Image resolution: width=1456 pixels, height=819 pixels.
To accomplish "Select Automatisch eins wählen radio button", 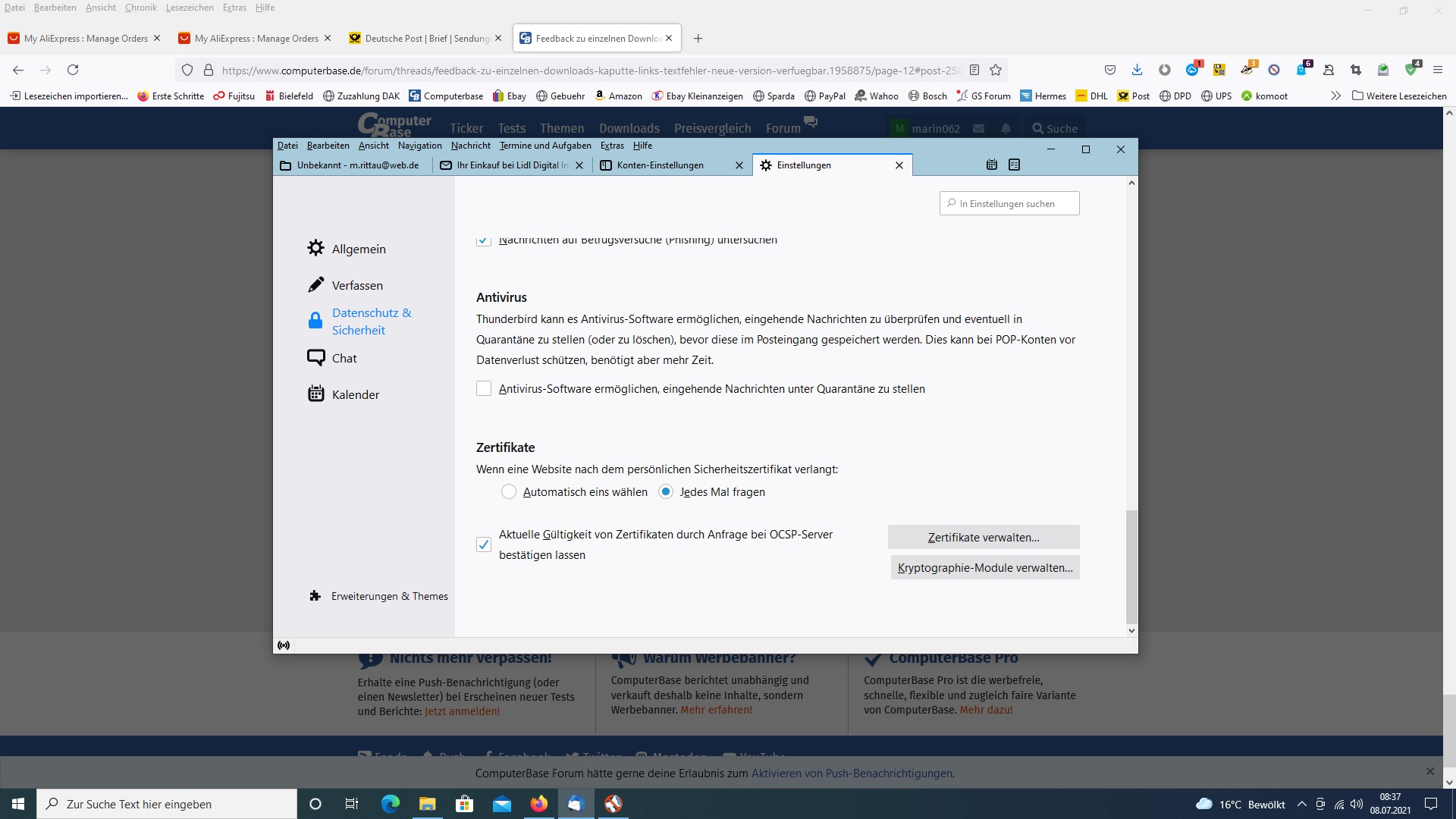I will click(x=509, y=492).
